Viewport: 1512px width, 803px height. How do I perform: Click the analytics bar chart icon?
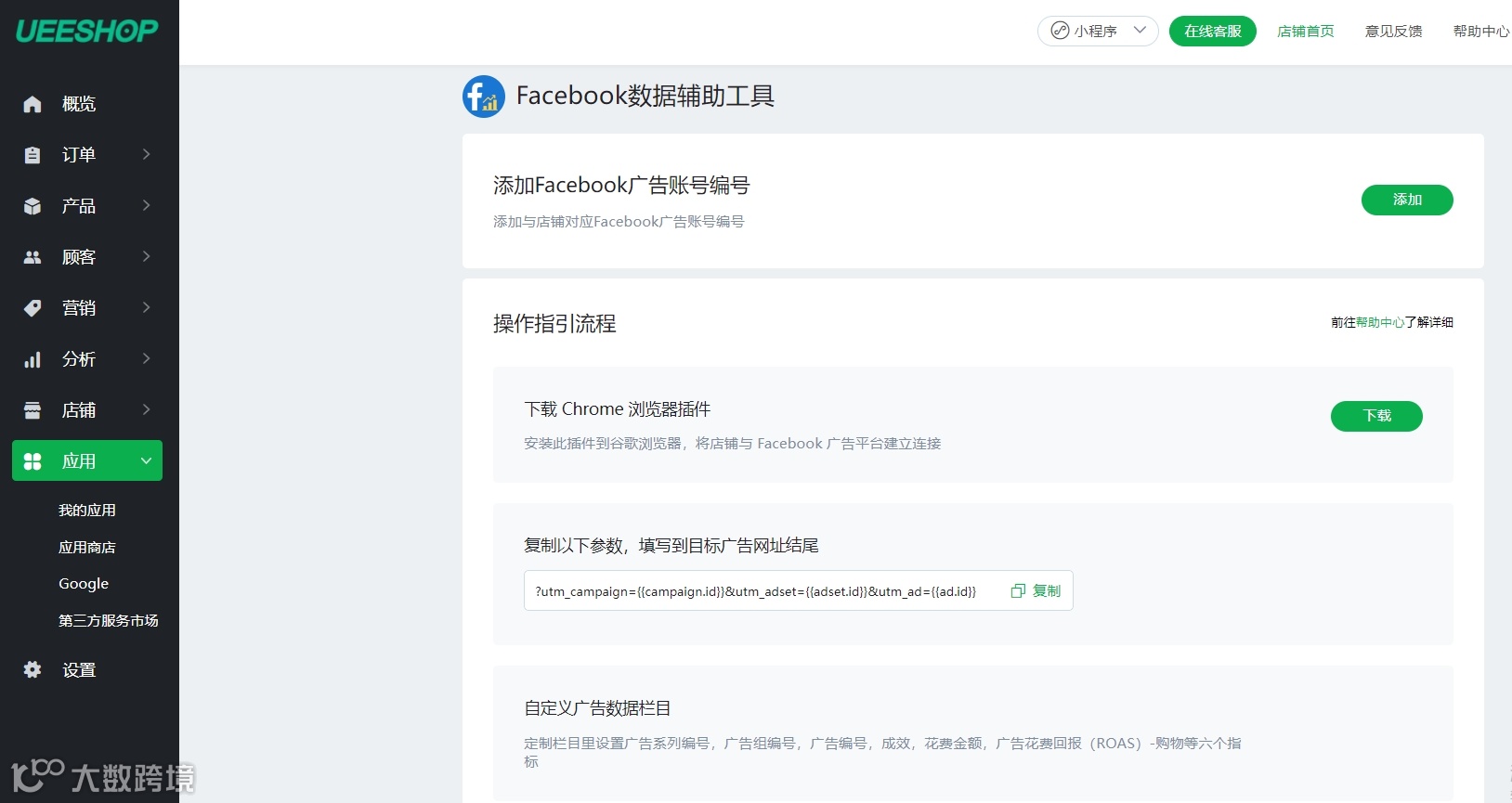point(33,359)
